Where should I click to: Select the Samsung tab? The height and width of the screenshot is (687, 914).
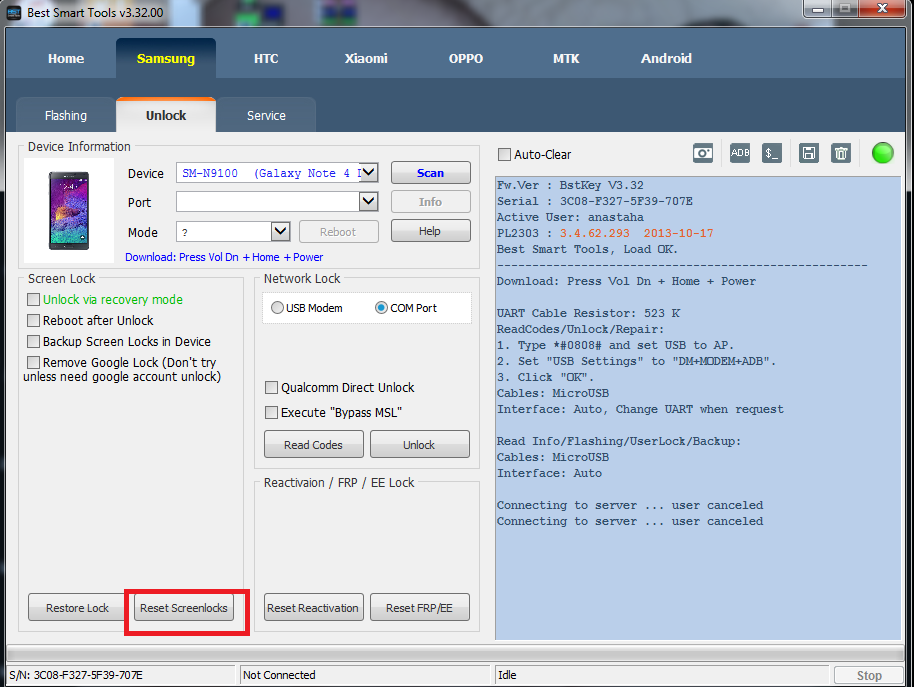166,58
